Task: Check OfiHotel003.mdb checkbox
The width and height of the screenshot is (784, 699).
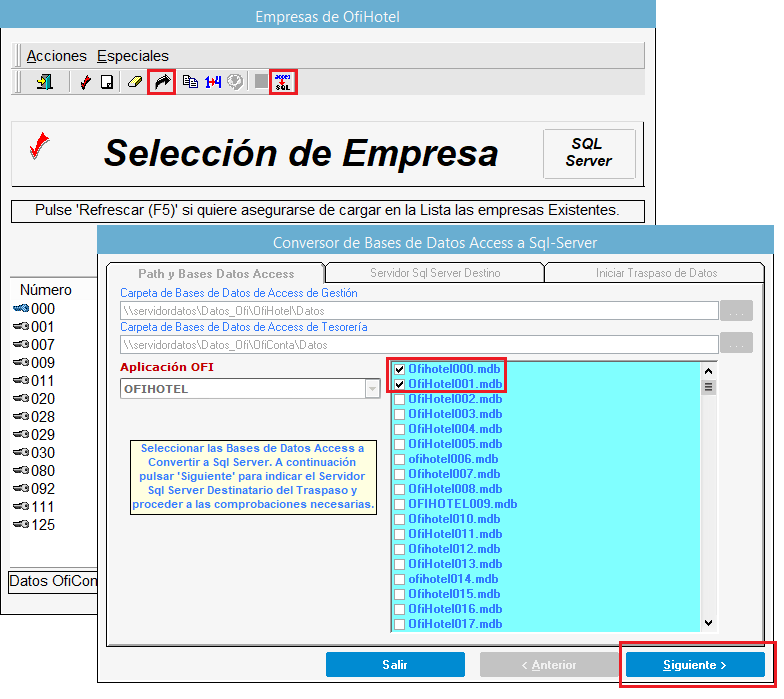Action: [400, 414]
